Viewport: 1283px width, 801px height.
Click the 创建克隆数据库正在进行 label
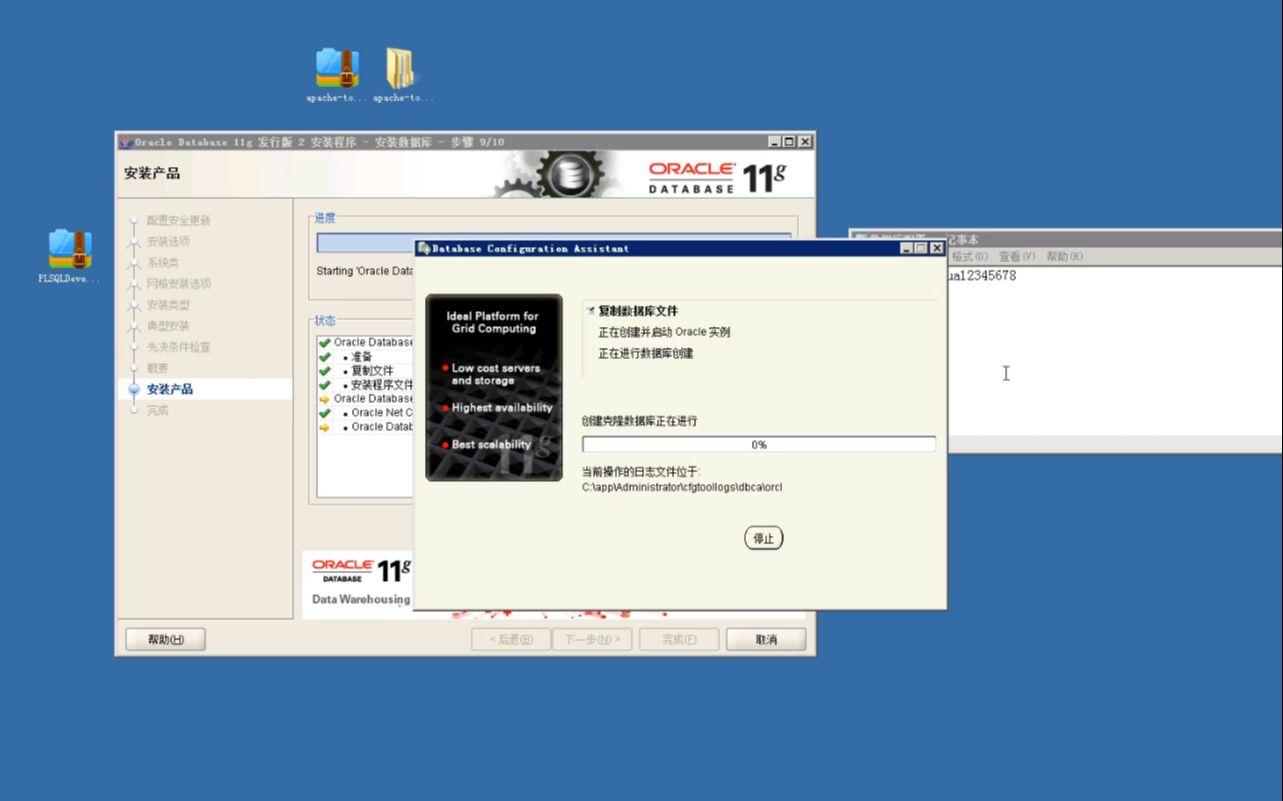pyautogui.click(x=639, y=421)
